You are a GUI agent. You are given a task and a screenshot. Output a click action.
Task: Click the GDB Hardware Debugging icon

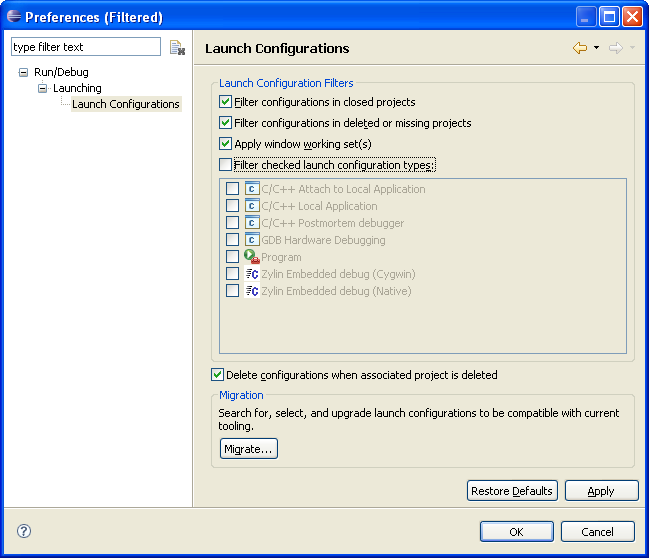click(x=252, y=240)
